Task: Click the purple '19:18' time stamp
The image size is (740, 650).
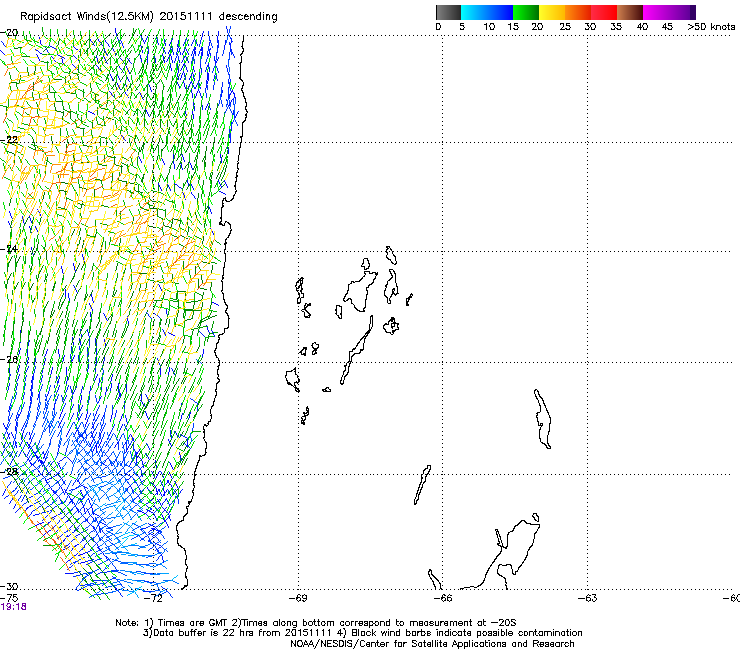Action: (14, 607)
